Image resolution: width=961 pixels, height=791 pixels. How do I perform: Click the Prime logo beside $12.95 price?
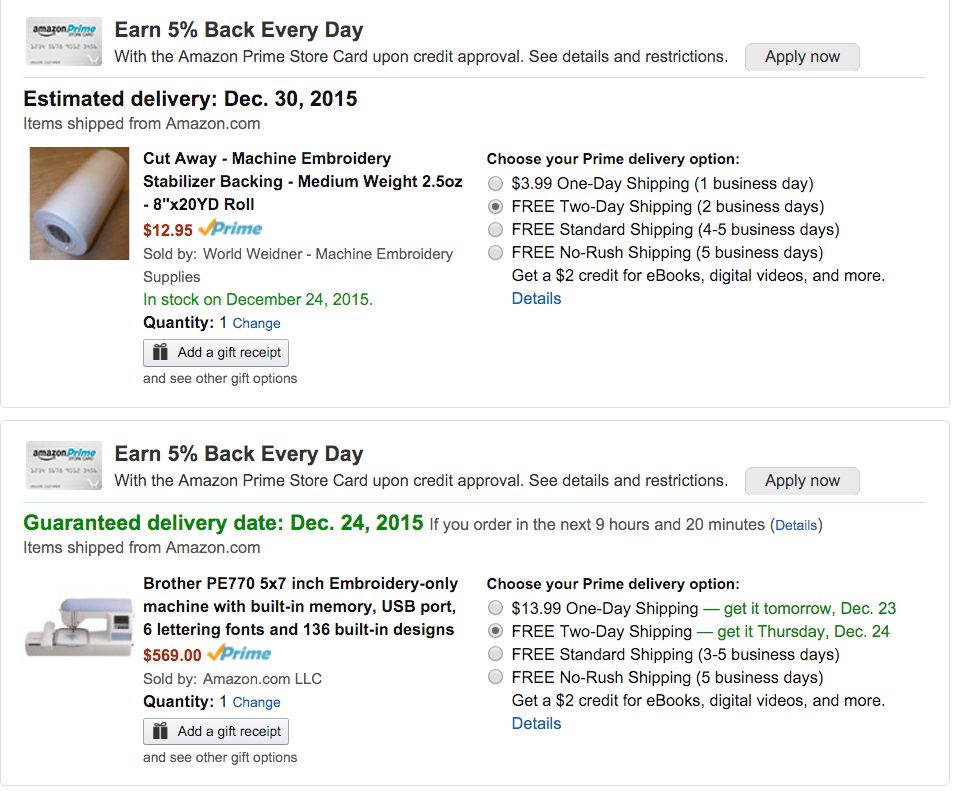[230, 229]
